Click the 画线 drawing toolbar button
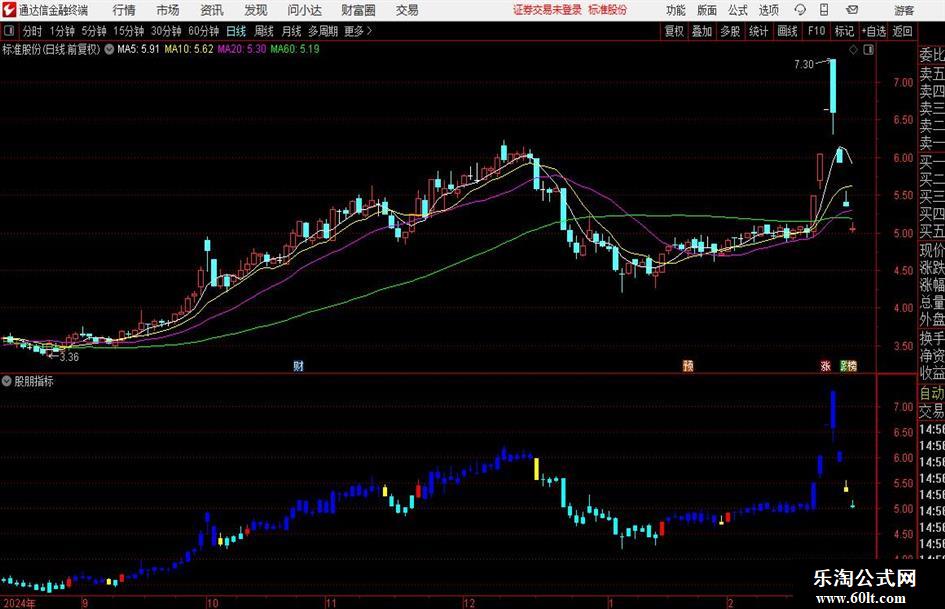The width and height of the screenshot is (945, 609). tap(787, 31)
